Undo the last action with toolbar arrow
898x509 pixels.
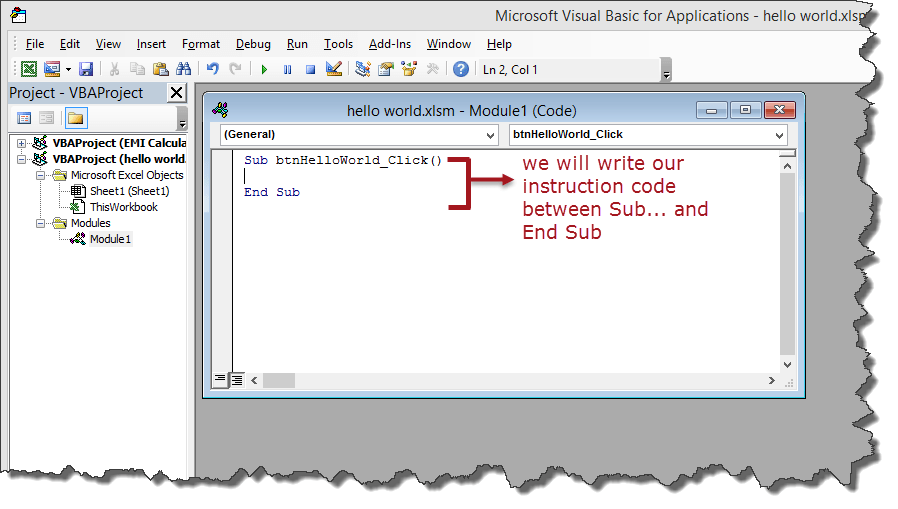(212, 69)
